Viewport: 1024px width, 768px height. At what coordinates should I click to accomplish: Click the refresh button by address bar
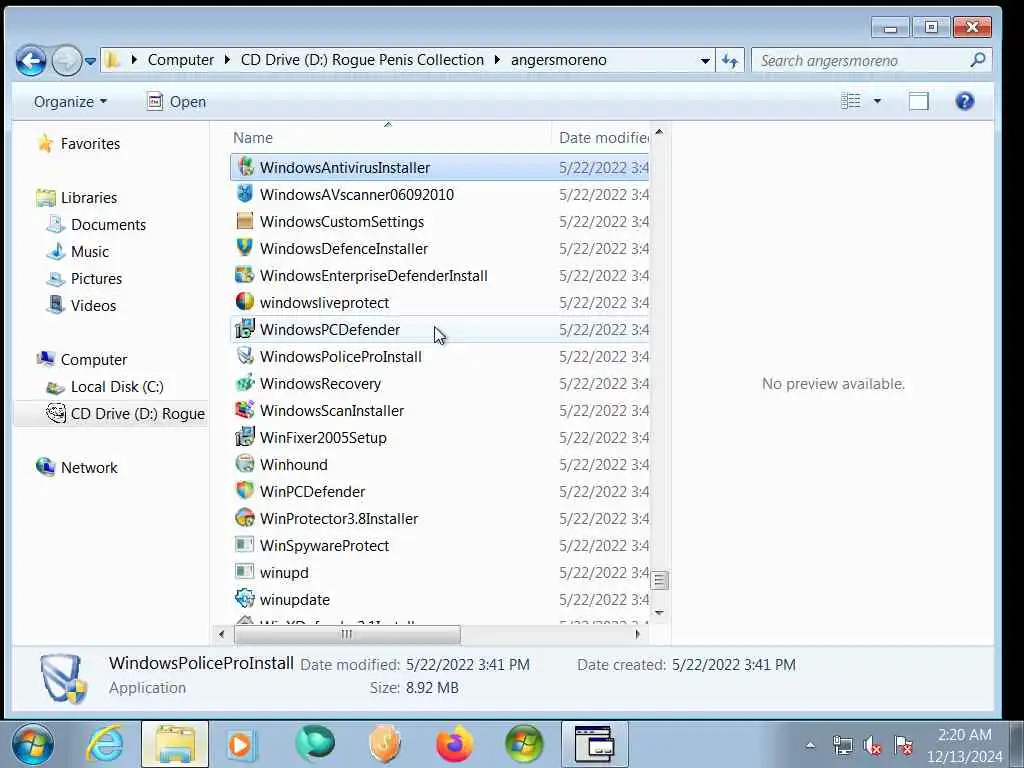[x=730, y=61]
